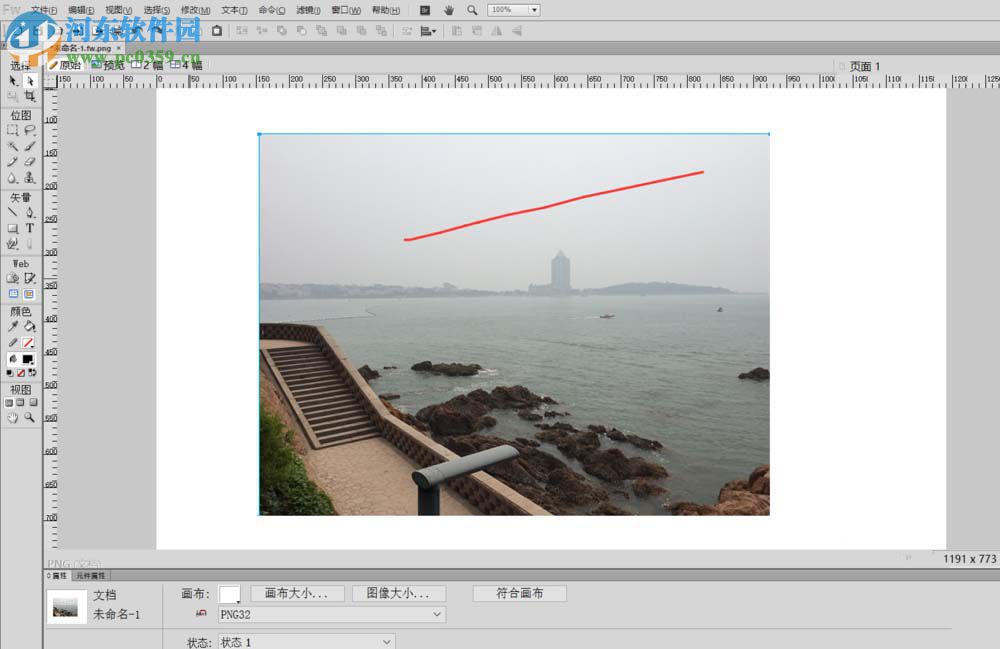The image size is (1000, 649).
Task: Toggle hide slices and hotspots
Action: tap(13, 294)
